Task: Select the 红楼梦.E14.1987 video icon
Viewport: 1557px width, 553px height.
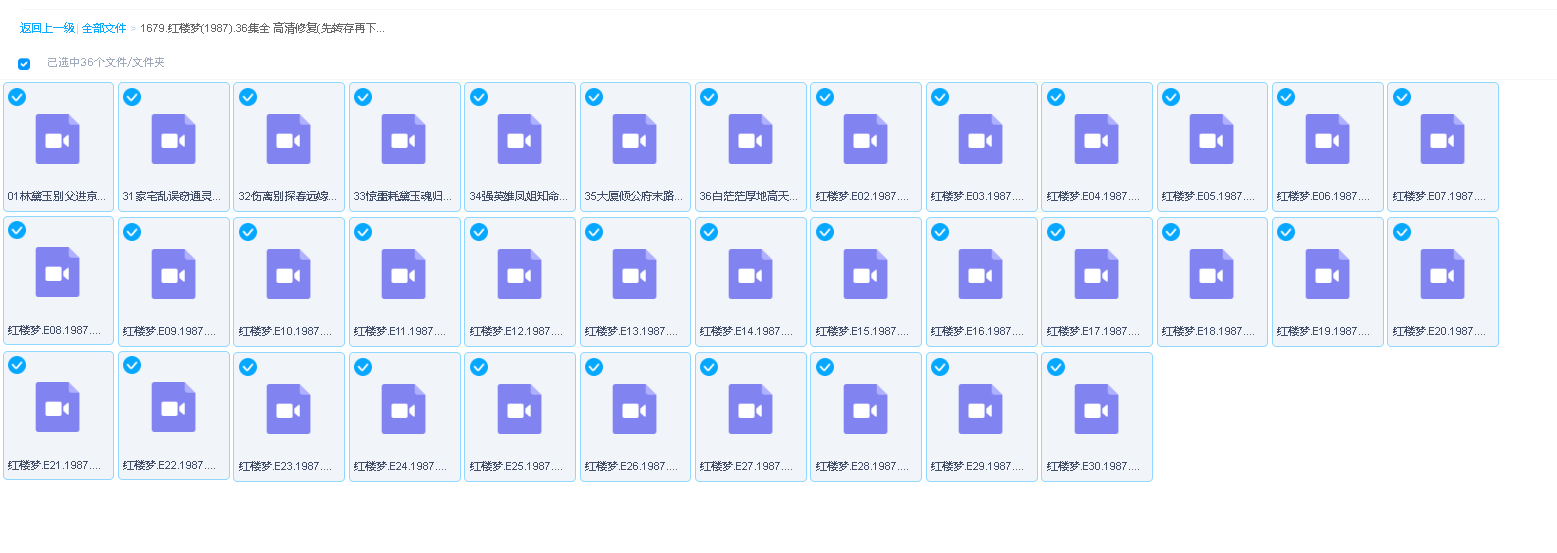Action: point(750,274)
